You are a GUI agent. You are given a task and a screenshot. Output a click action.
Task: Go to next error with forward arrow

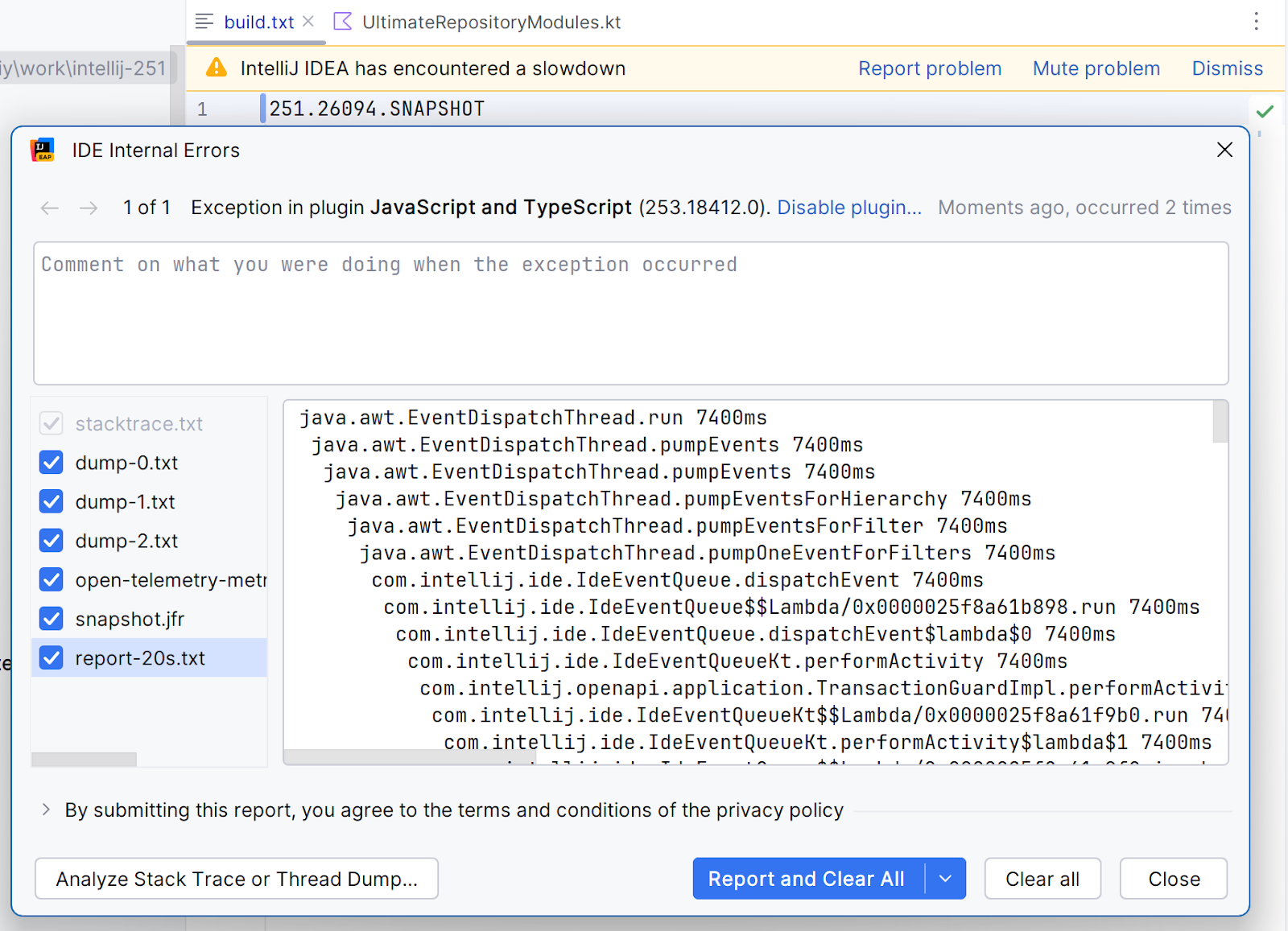(x=89, y=208)
